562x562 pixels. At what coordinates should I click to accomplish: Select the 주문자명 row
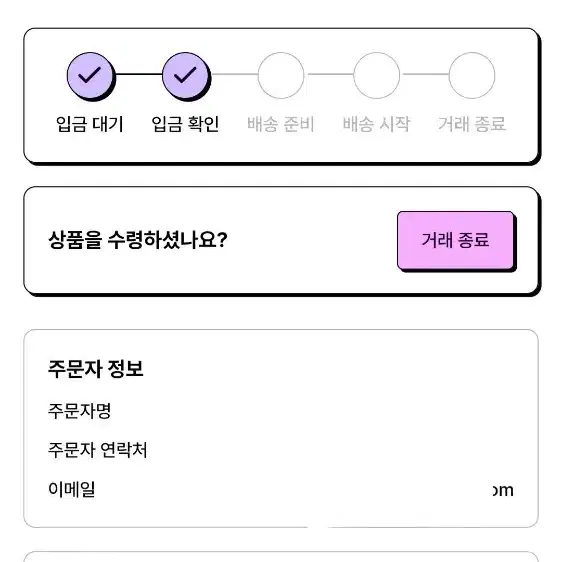281,411
